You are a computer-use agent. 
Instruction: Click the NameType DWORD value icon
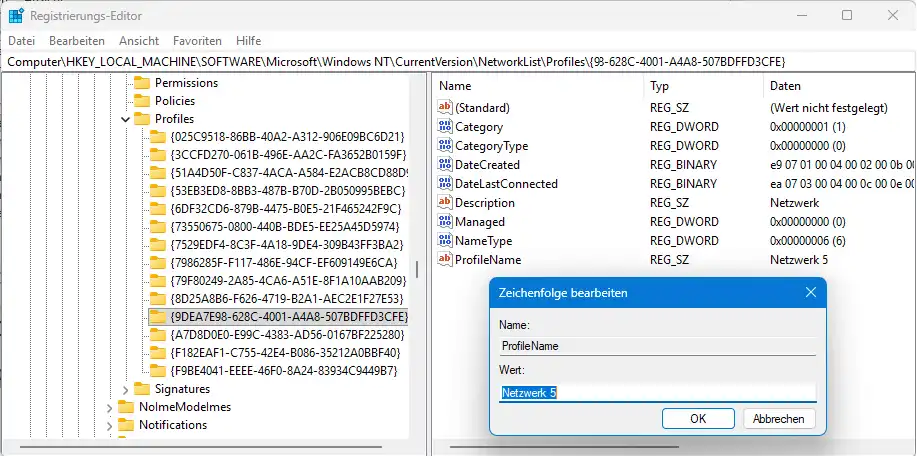point(445,241)
